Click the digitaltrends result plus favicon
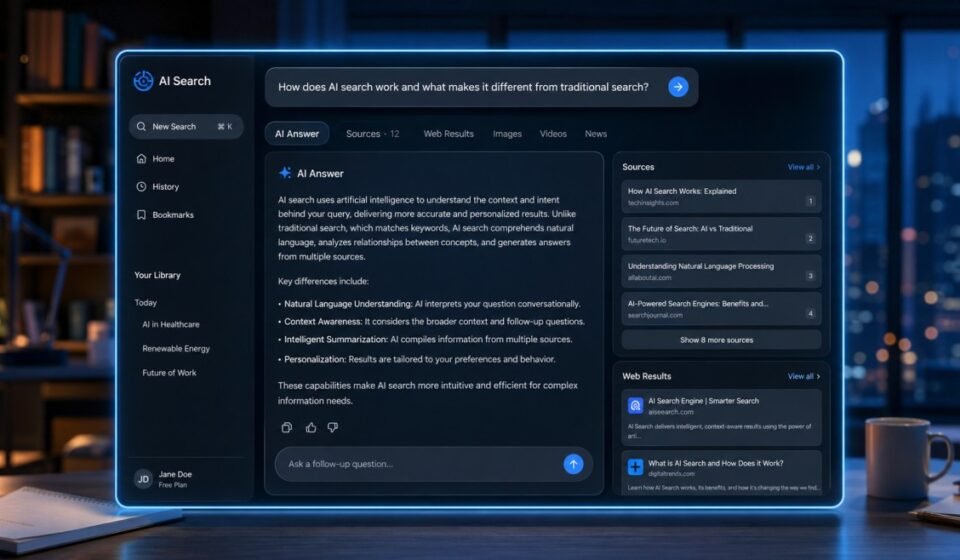 [635, 468]
